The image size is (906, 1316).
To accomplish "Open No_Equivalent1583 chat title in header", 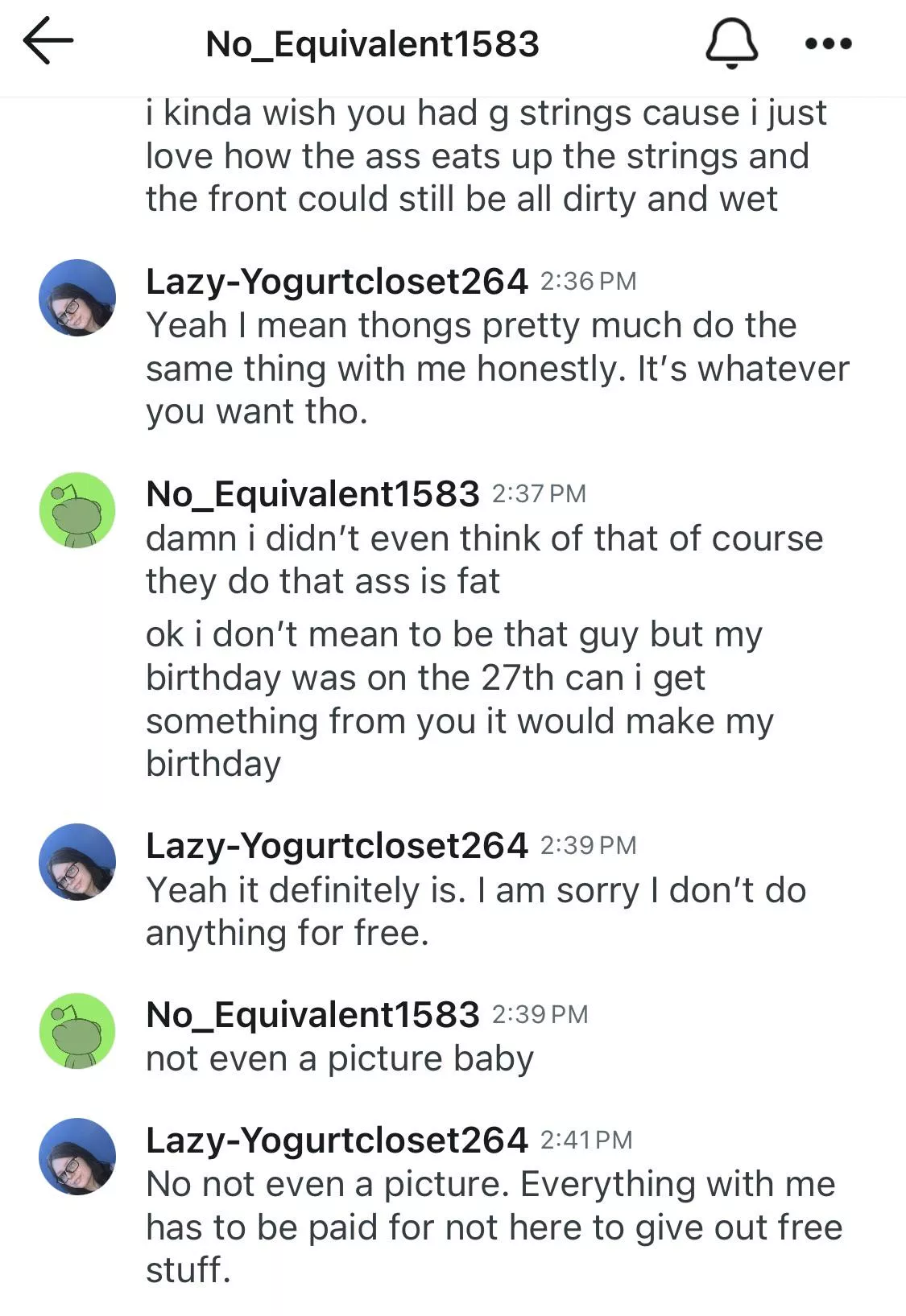I will [372, 44].
